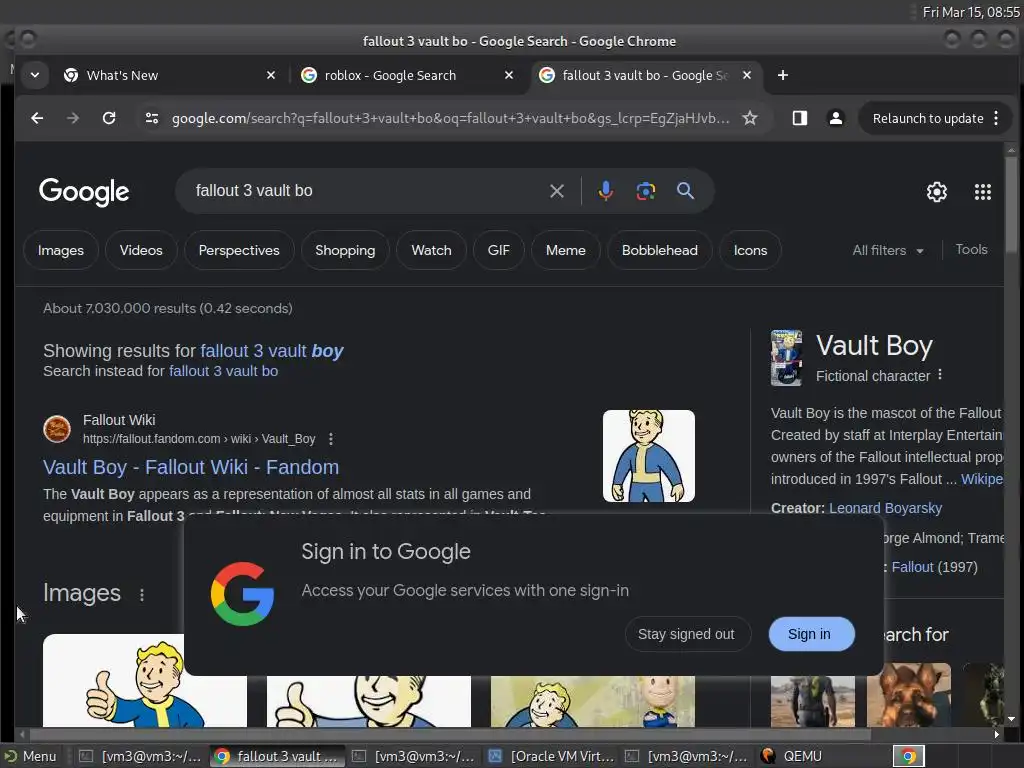The height and width of the screenshot is (768, 1024).
Task: Open the Vault Boy knowledge panel thumbnail
Action: click(786, 358)
